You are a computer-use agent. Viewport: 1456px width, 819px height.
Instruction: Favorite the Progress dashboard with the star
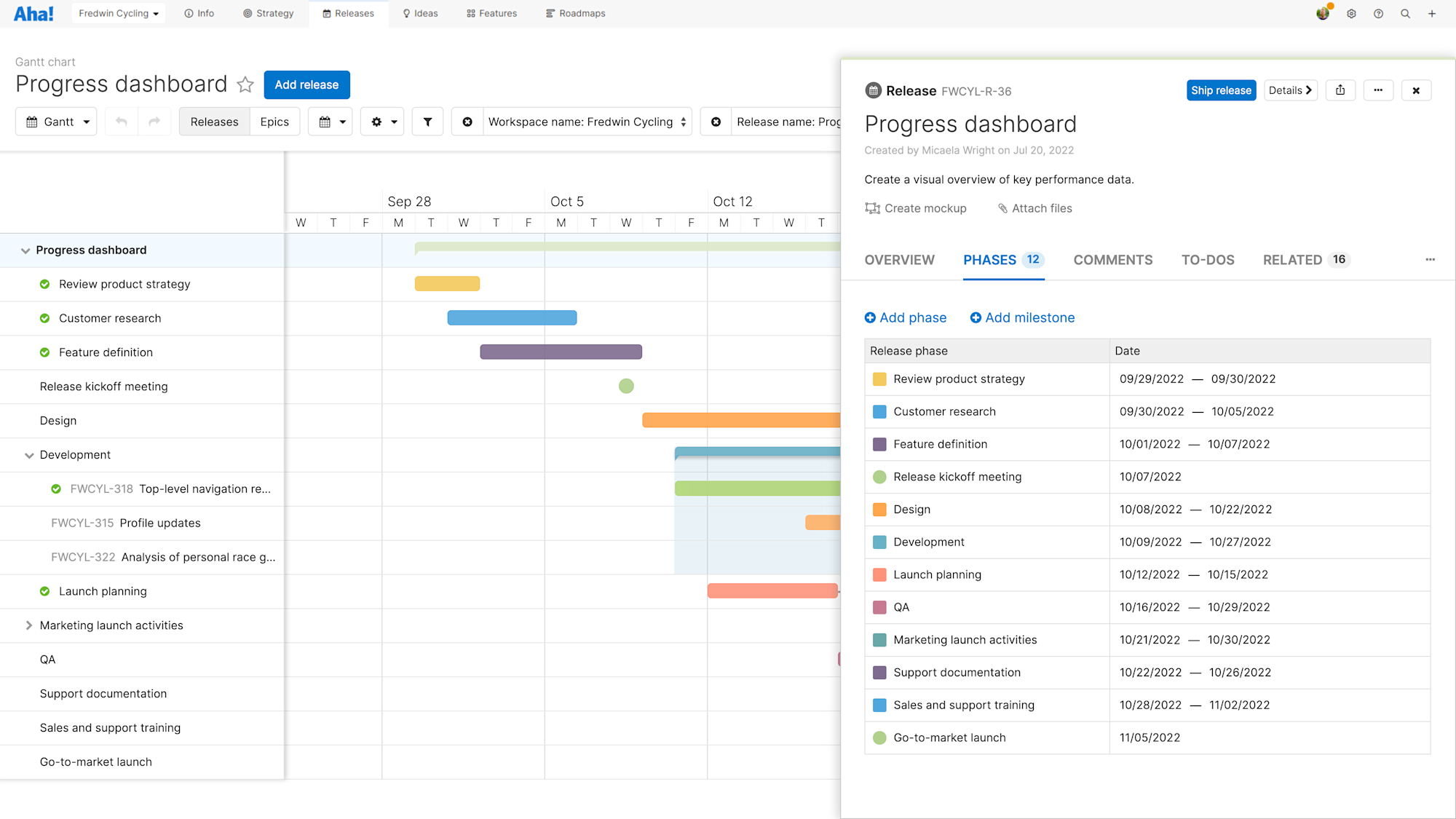point(245,84)
